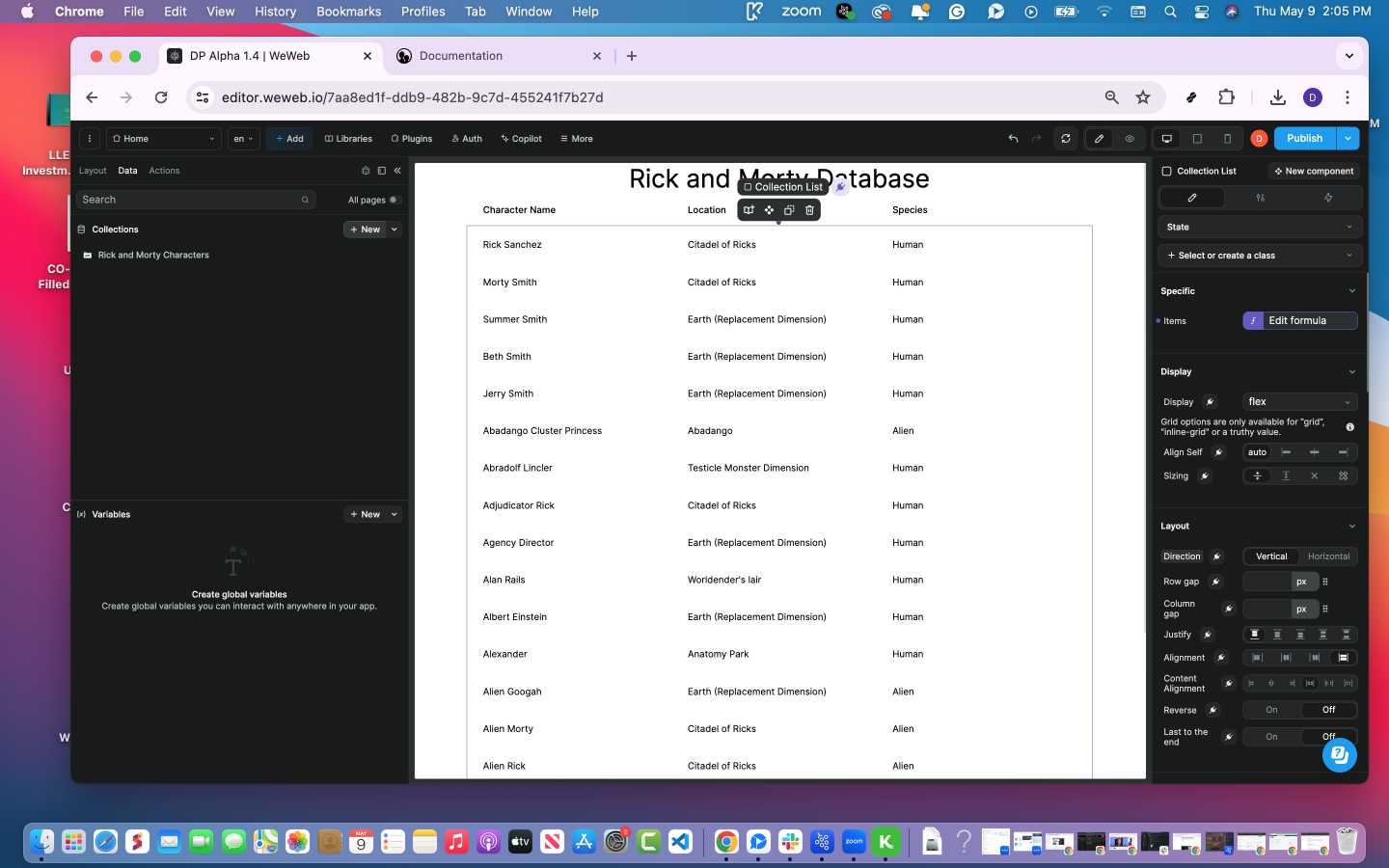Viewport: 1389px width, 868px height.
Task: Switch to the Layout tab
Action: tap(93, 171)
